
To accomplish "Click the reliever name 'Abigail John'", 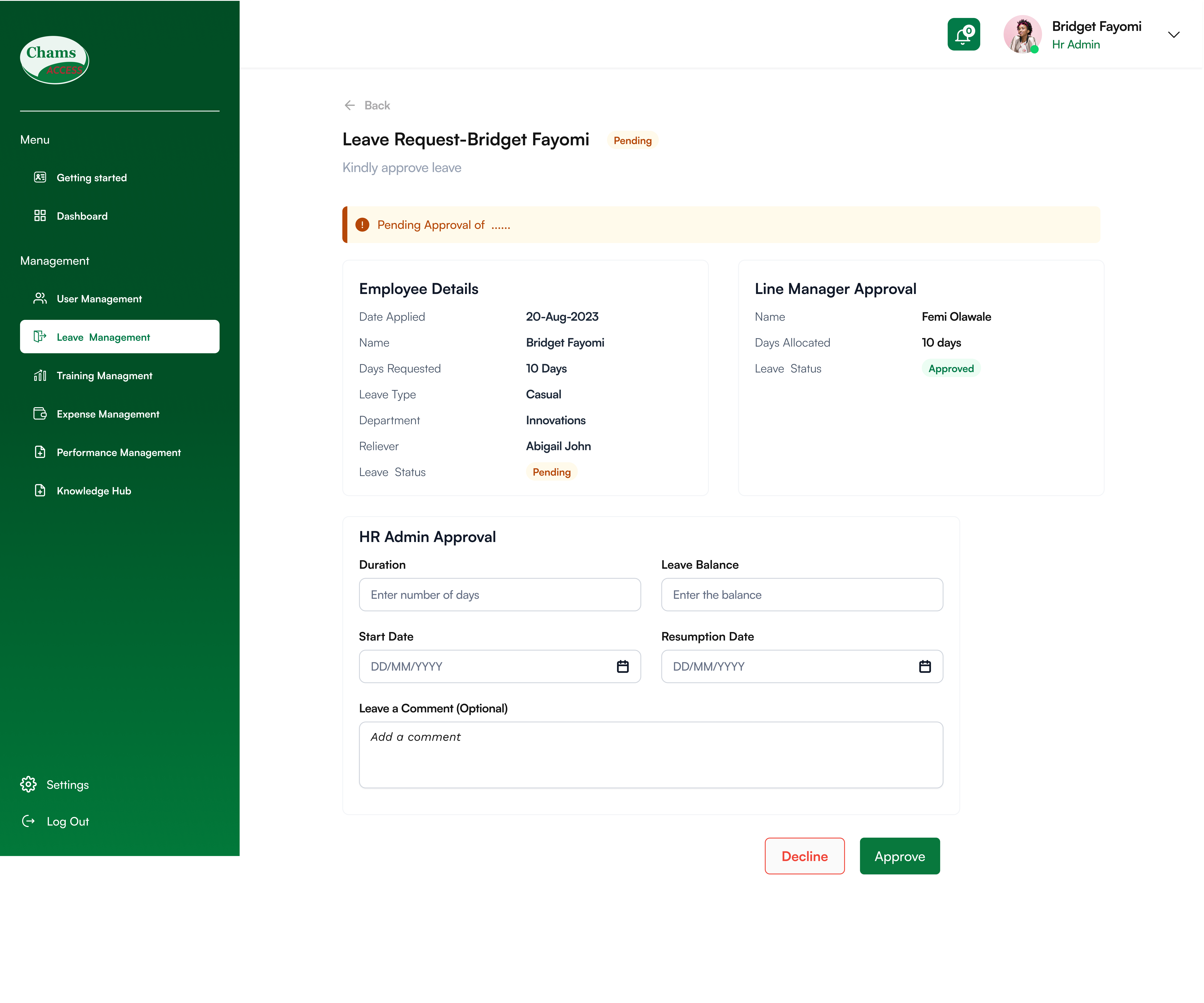I will point(558,446).
